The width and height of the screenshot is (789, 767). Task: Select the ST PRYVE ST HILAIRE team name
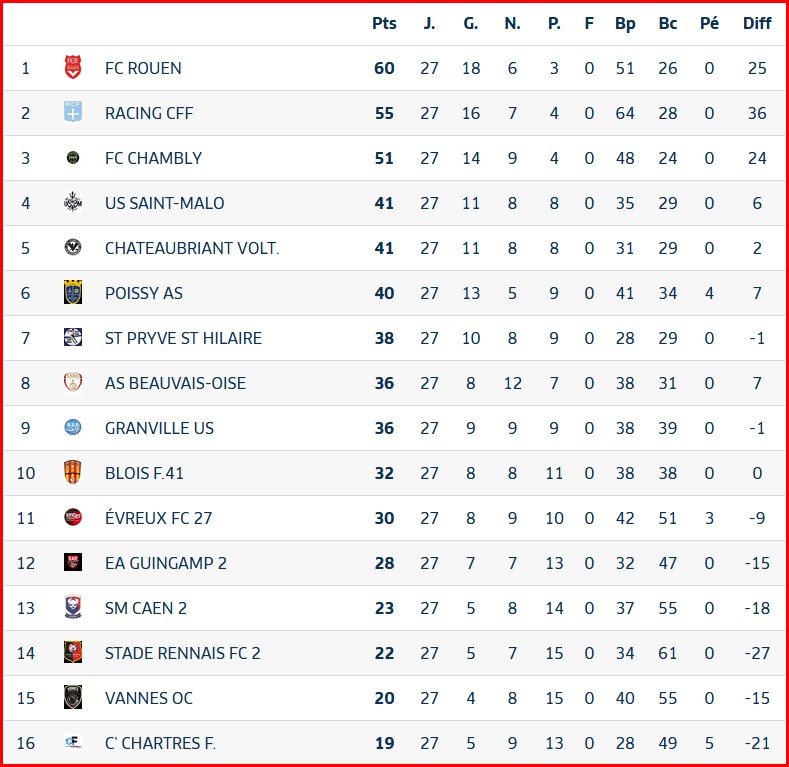pos(183,338)
